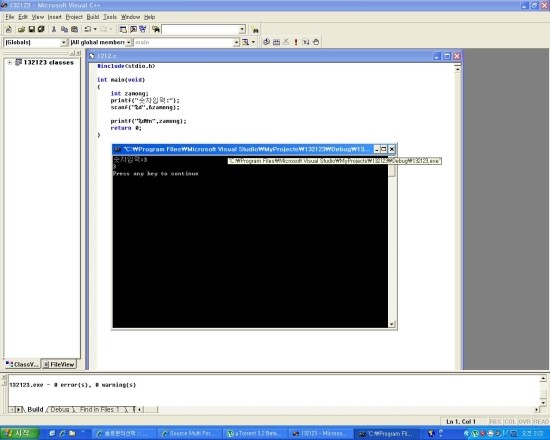The width and height of the screenshot is (550, 440).
Task: Open the Quick Launch folder icon
Action: [x=72, y=433]
